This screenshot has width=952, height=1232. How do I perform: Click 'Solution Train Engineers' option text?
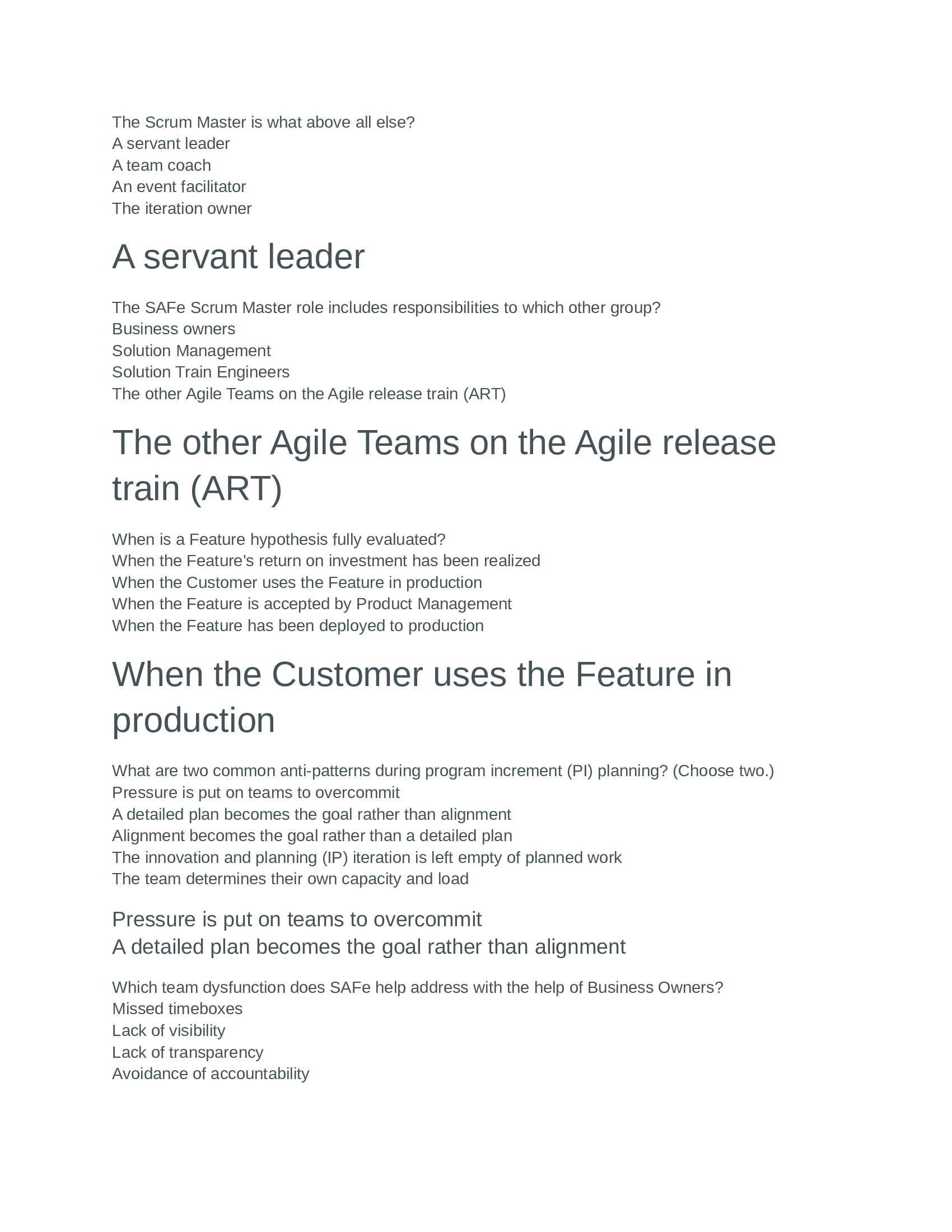[x=201, y=372]
